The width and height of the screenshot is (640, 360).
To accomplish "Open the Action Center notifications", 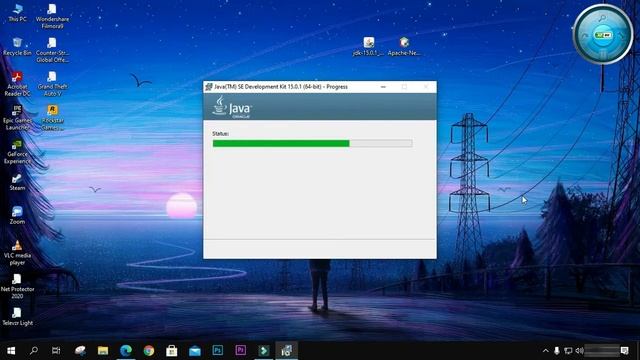I will pyautogui.click(x=624, y=351).
